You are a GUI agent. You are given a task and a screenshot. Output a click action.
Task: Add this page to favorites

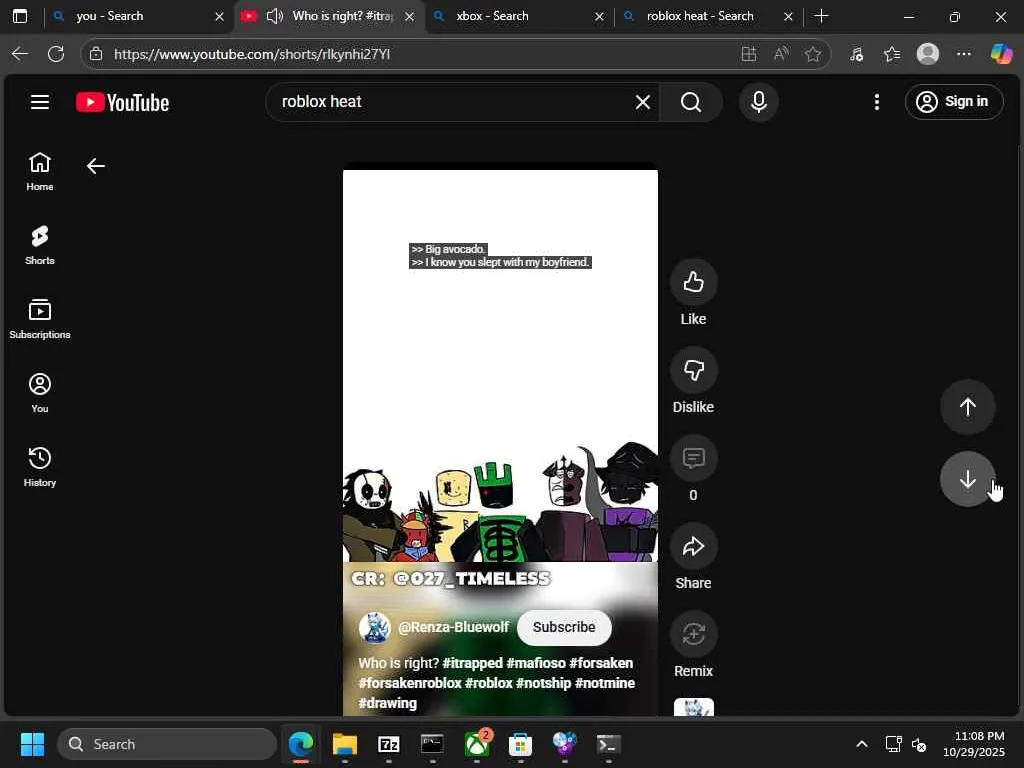(x=813, y=54)
